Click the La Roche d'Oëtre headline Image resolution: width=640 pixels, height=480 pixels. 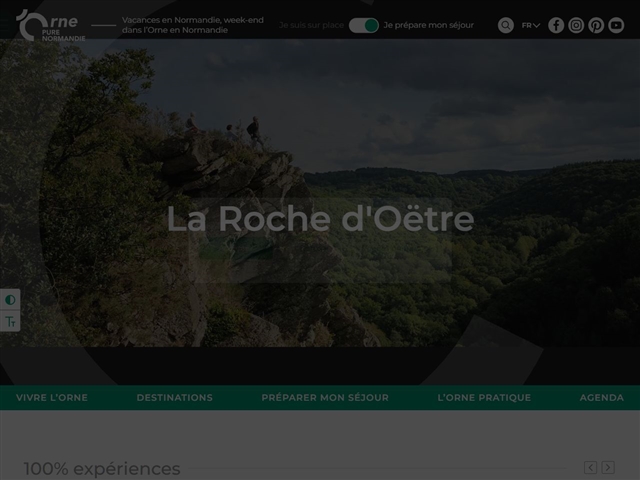[320, 219]
